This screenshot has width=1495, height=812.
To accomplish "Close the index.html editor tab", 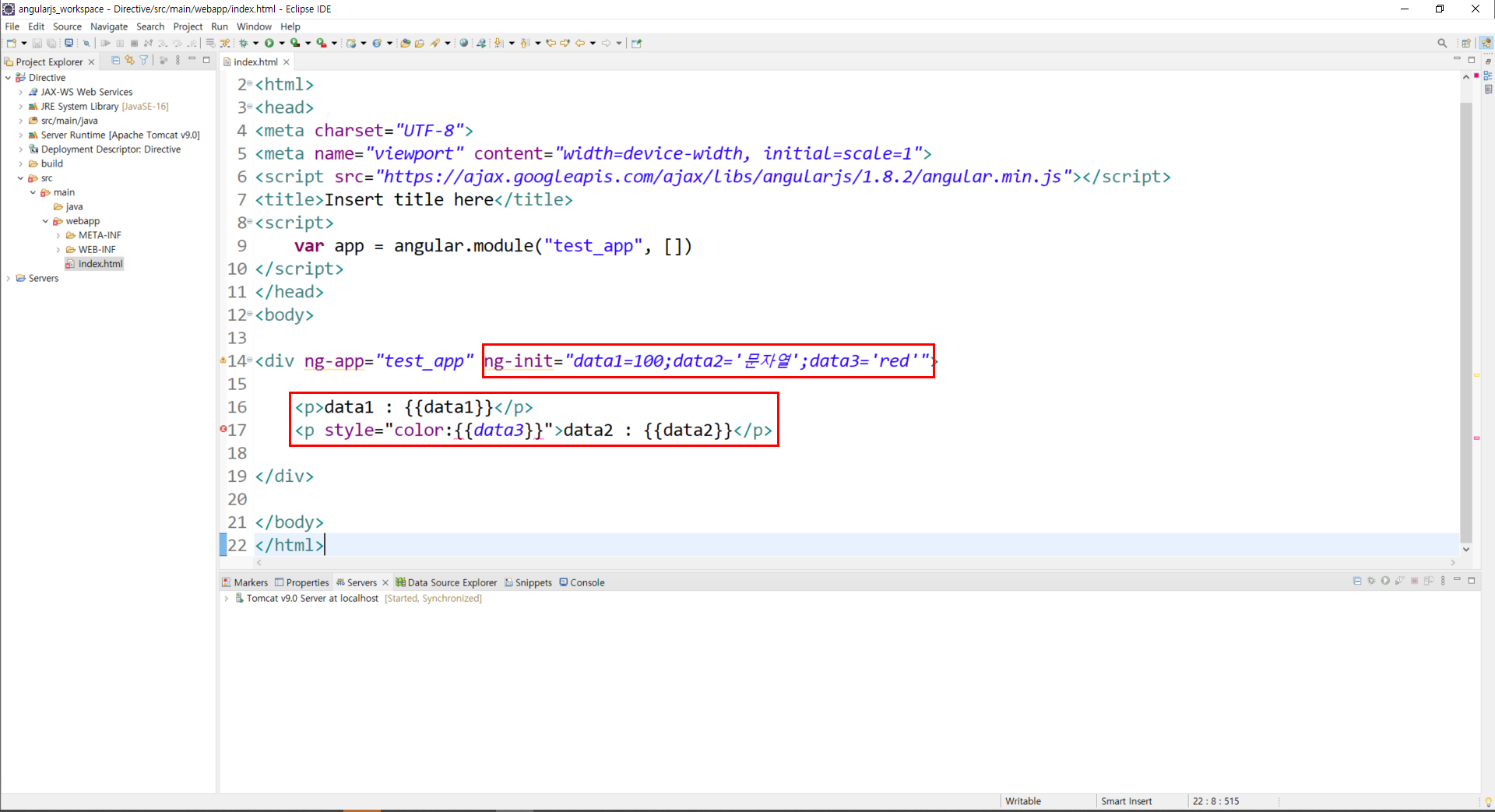I will click(287, 62).
